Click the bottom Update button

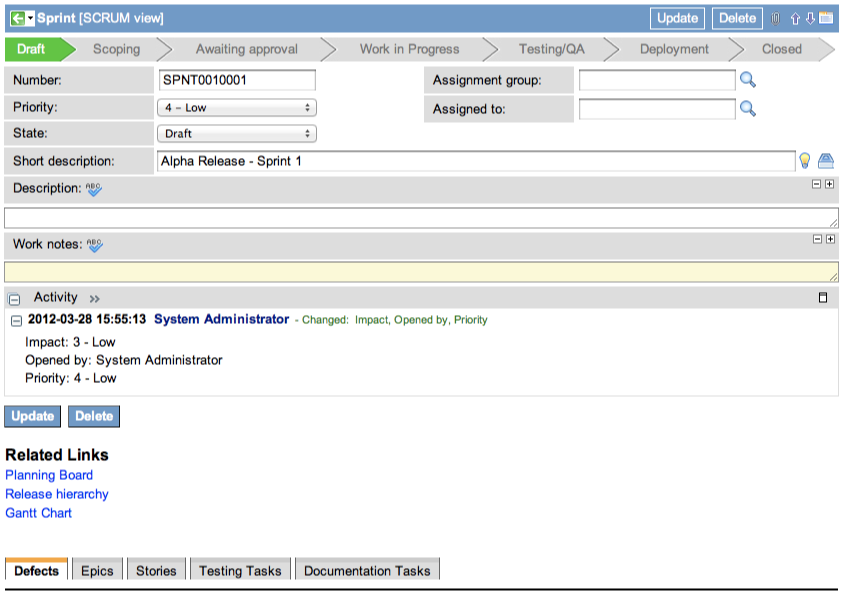33,416
